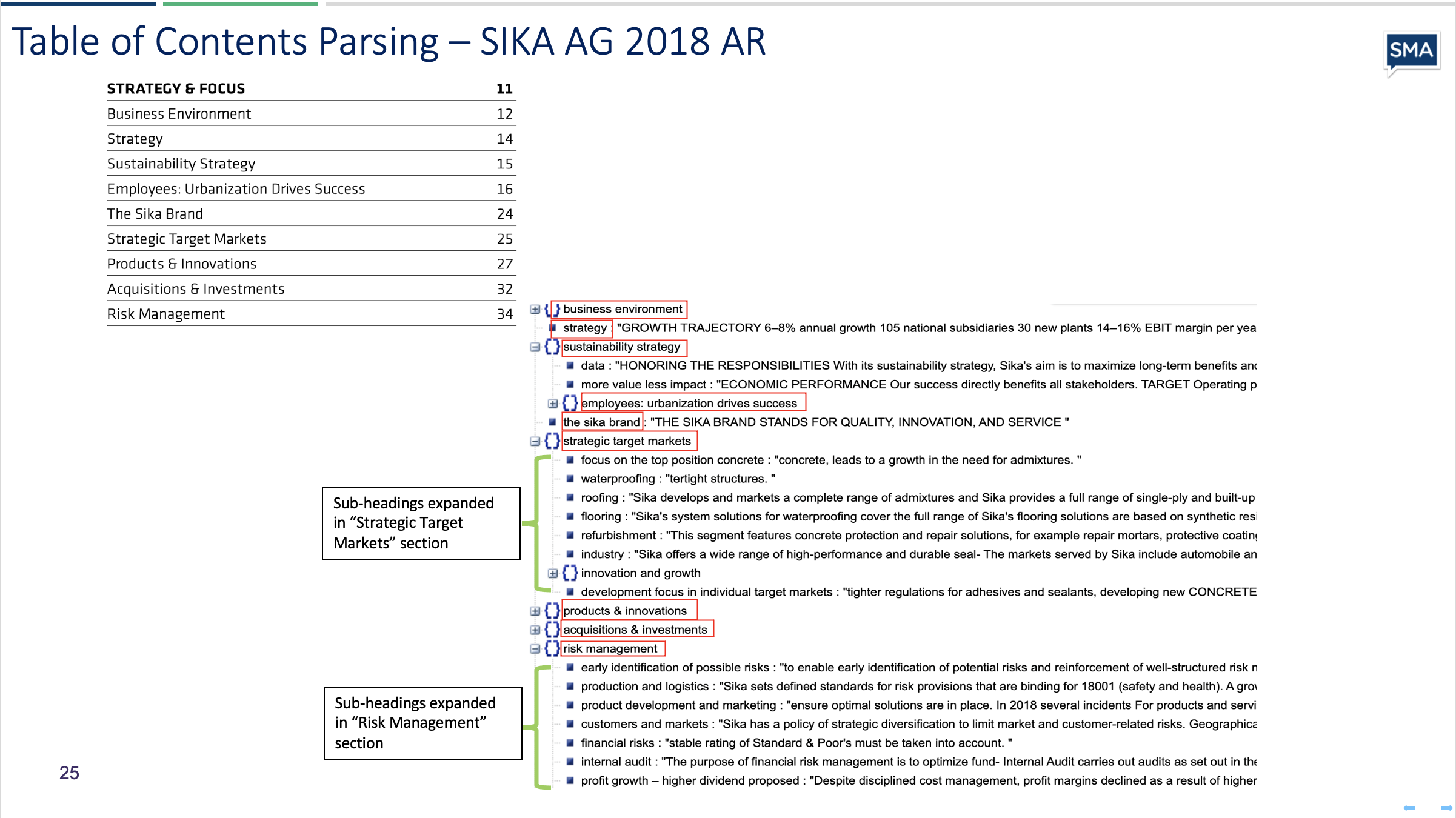1456x818 pixels.
Task: Collapse the strategic target markets node
Action: point(535,441)
